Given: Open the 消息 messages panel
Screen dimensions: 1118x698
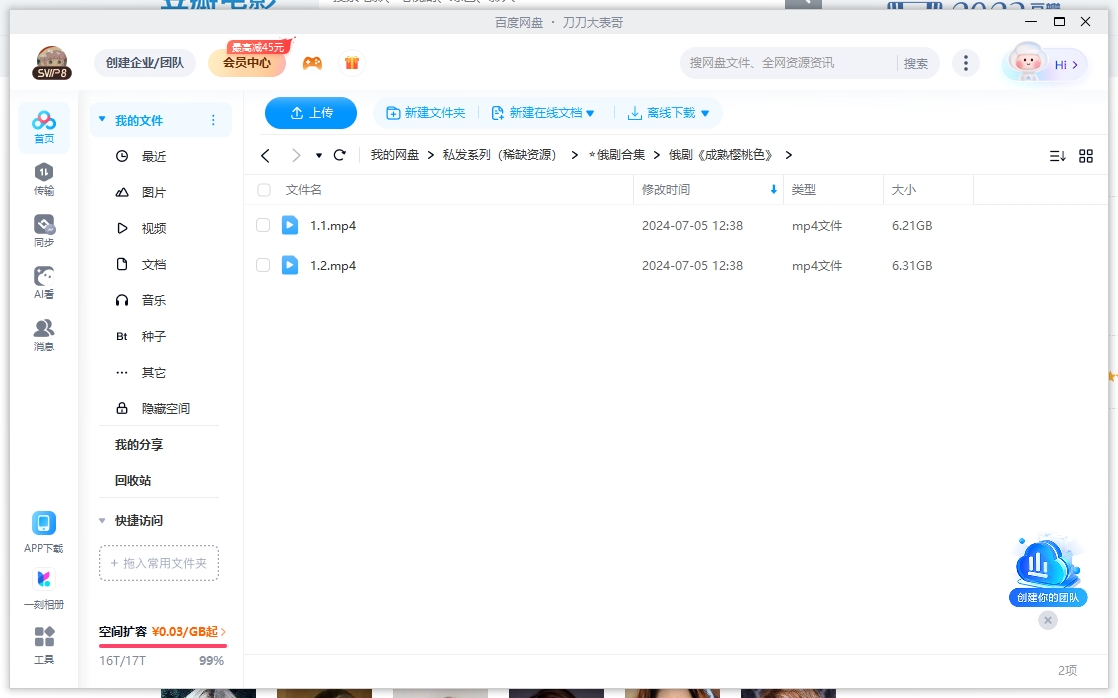Looking at the screenshot, I should coord(43,331).
